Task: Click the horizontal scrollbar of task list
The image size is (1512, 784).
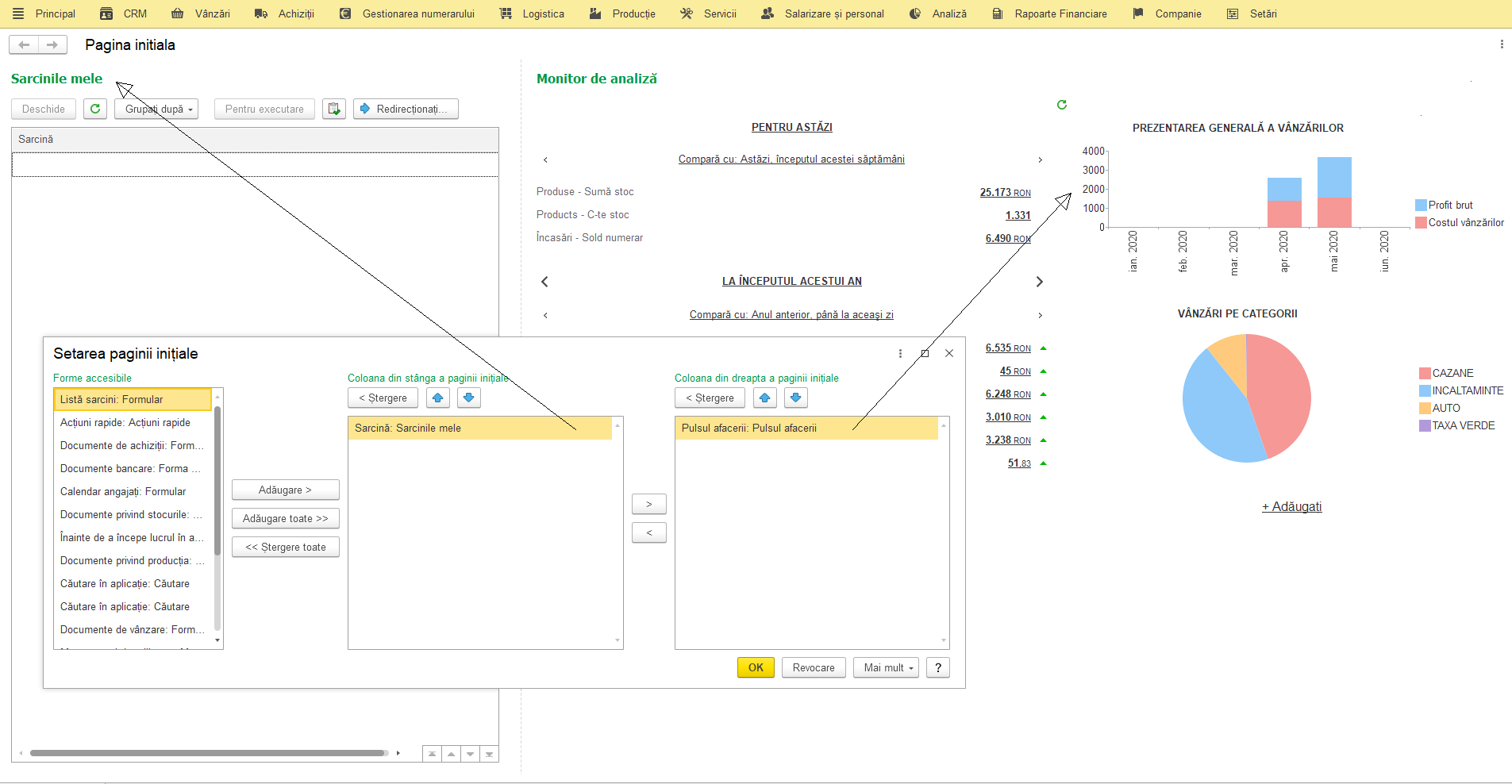Action: [209, 753]
